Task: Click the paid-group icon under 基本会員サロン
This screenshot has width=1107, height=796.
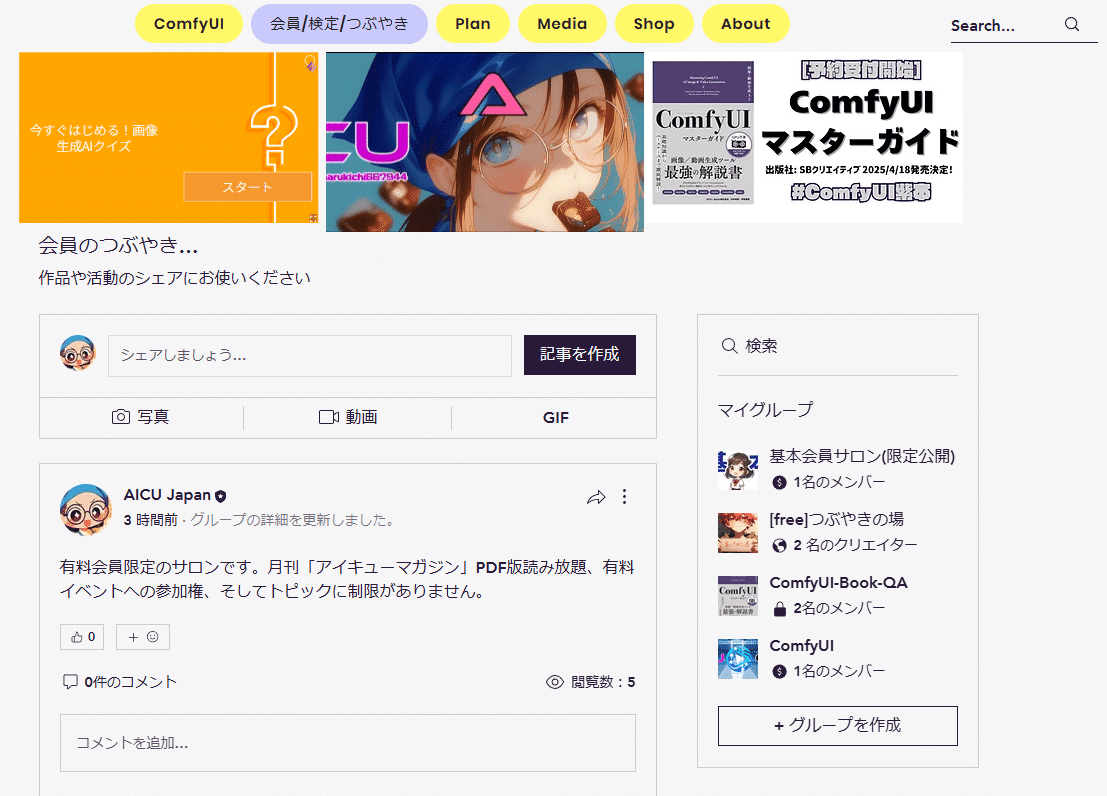Action: [779, 482]
